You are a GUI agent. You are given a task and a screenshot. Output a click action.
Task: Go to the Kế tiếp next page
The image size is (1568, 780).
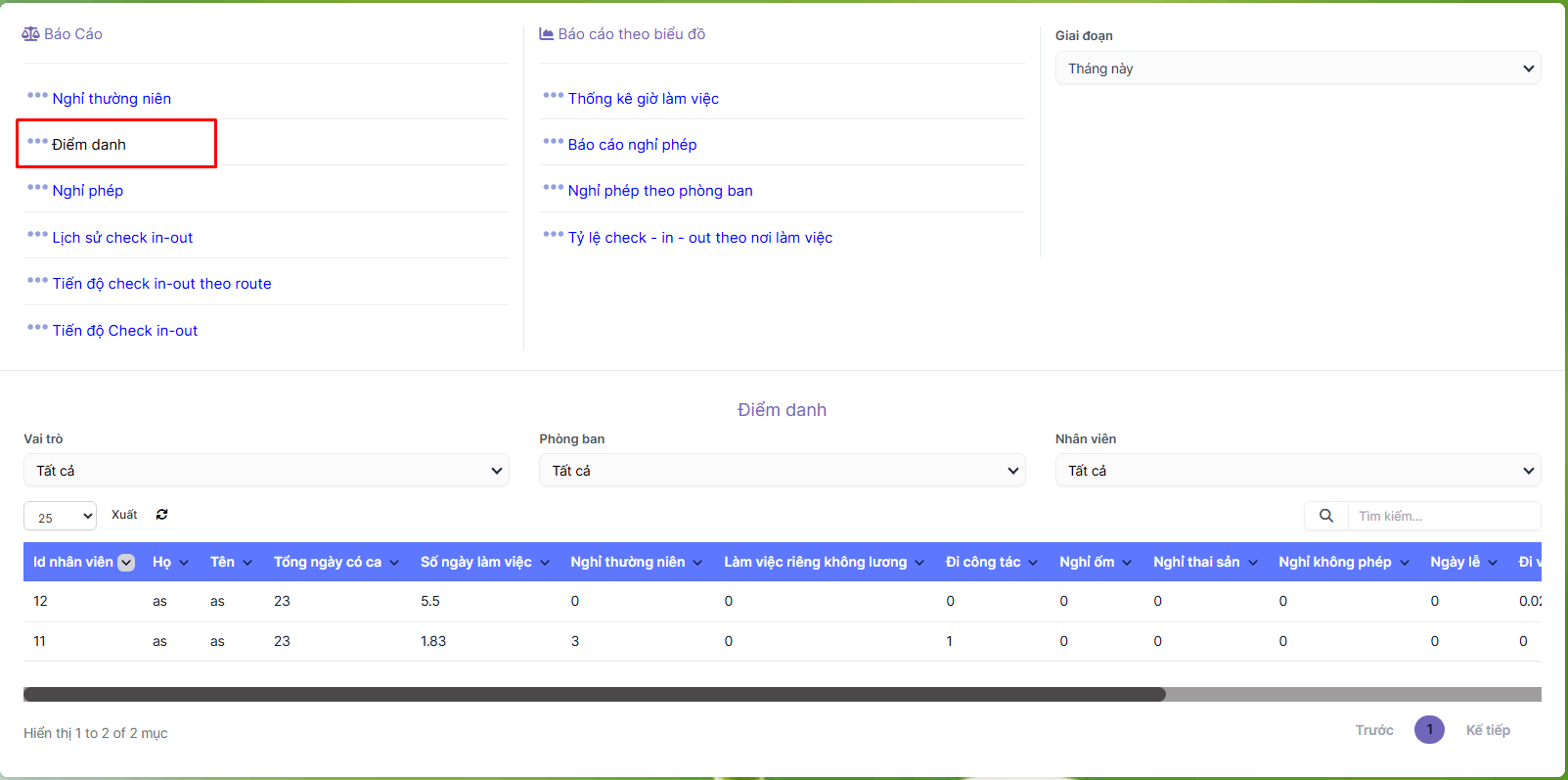tap(1487, 730)
